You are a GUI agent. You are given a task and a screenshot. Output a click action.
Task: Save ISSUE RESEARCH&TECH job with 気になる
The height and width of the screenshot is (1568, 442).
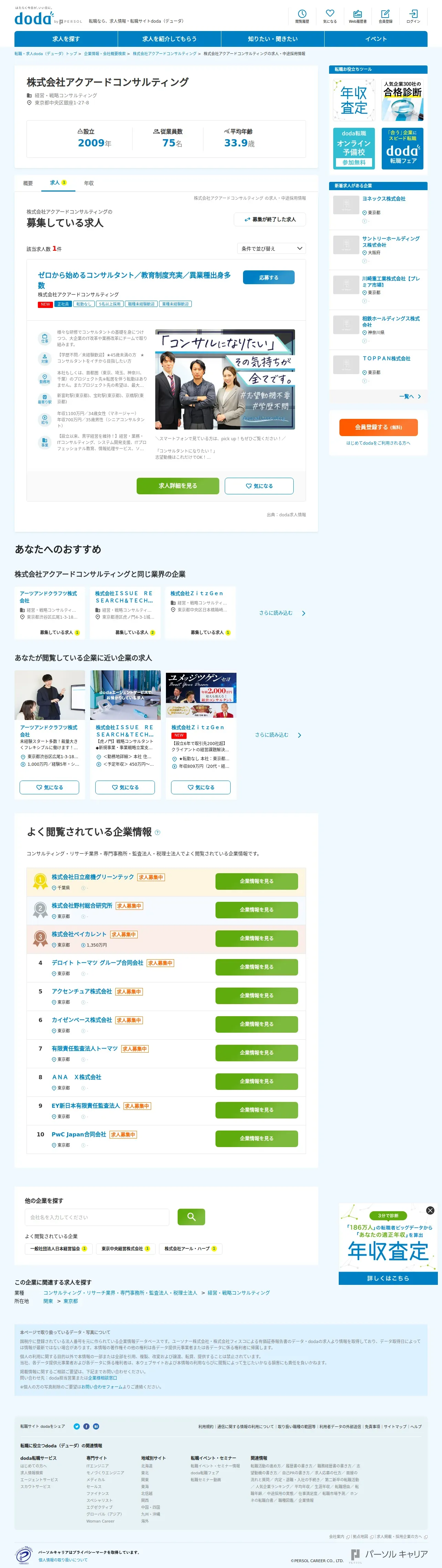[125, 787]
